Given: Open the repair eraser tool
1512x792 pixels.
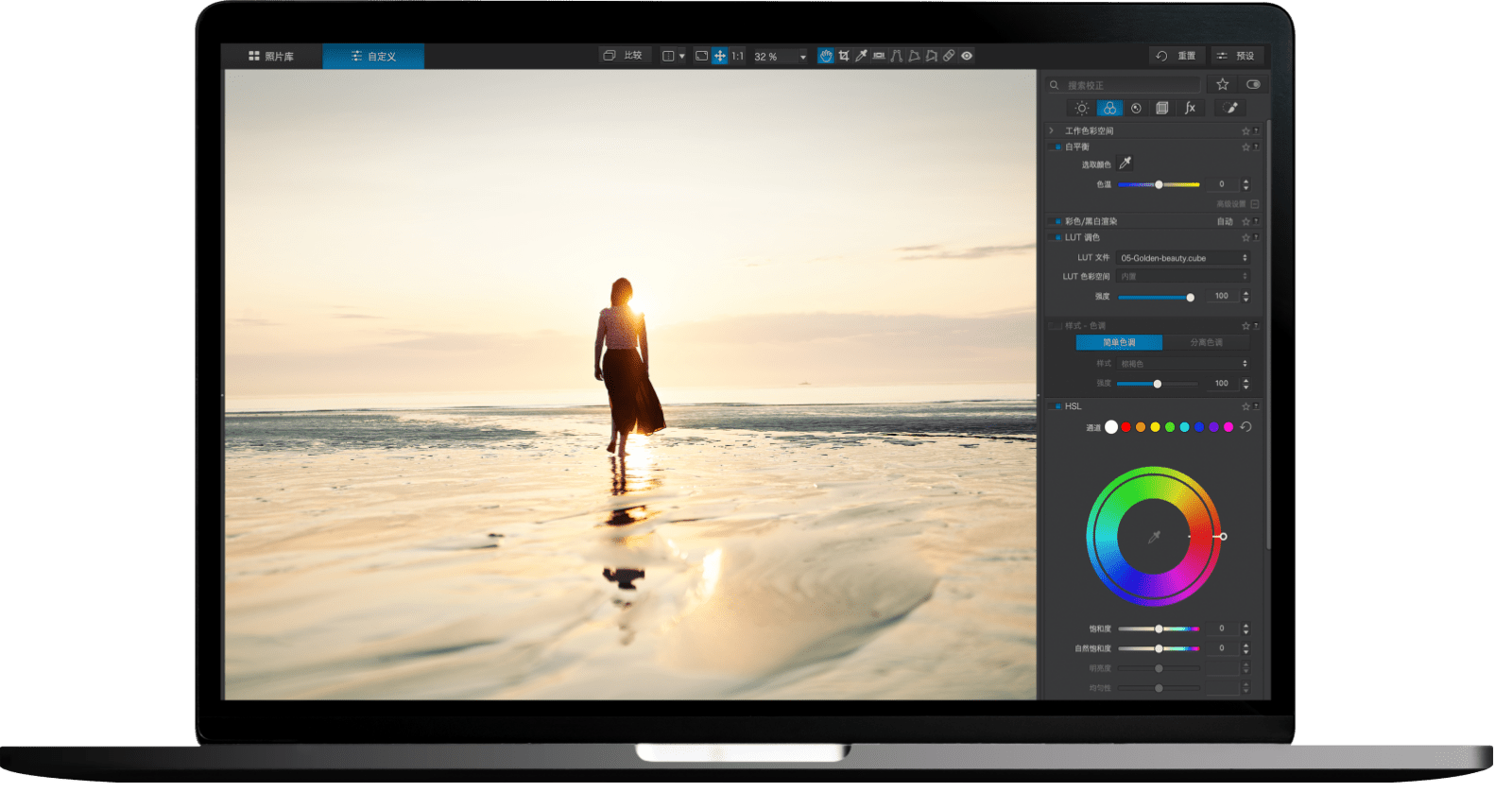Looking at the screenshot, I should coord(949,56).
